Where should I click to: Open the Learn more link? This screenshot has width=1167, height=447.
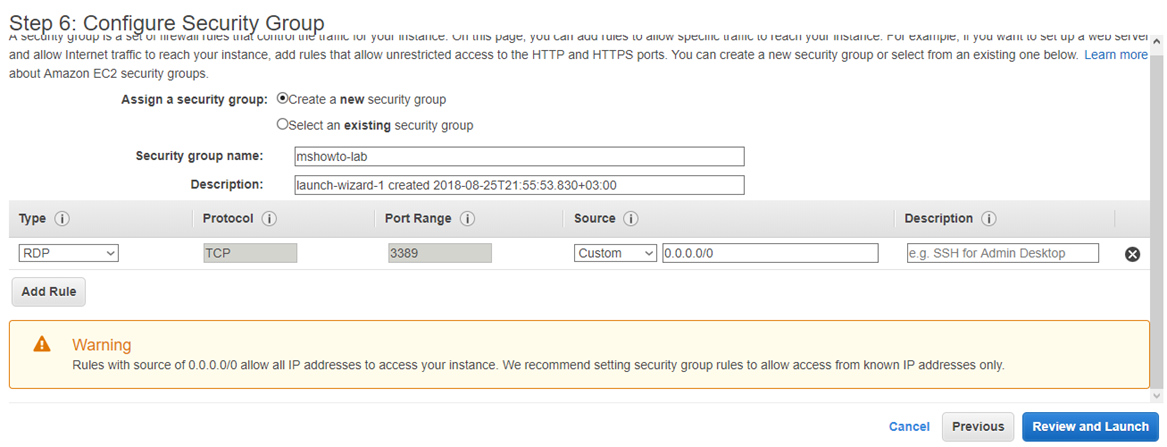[x=1116, y=55]
